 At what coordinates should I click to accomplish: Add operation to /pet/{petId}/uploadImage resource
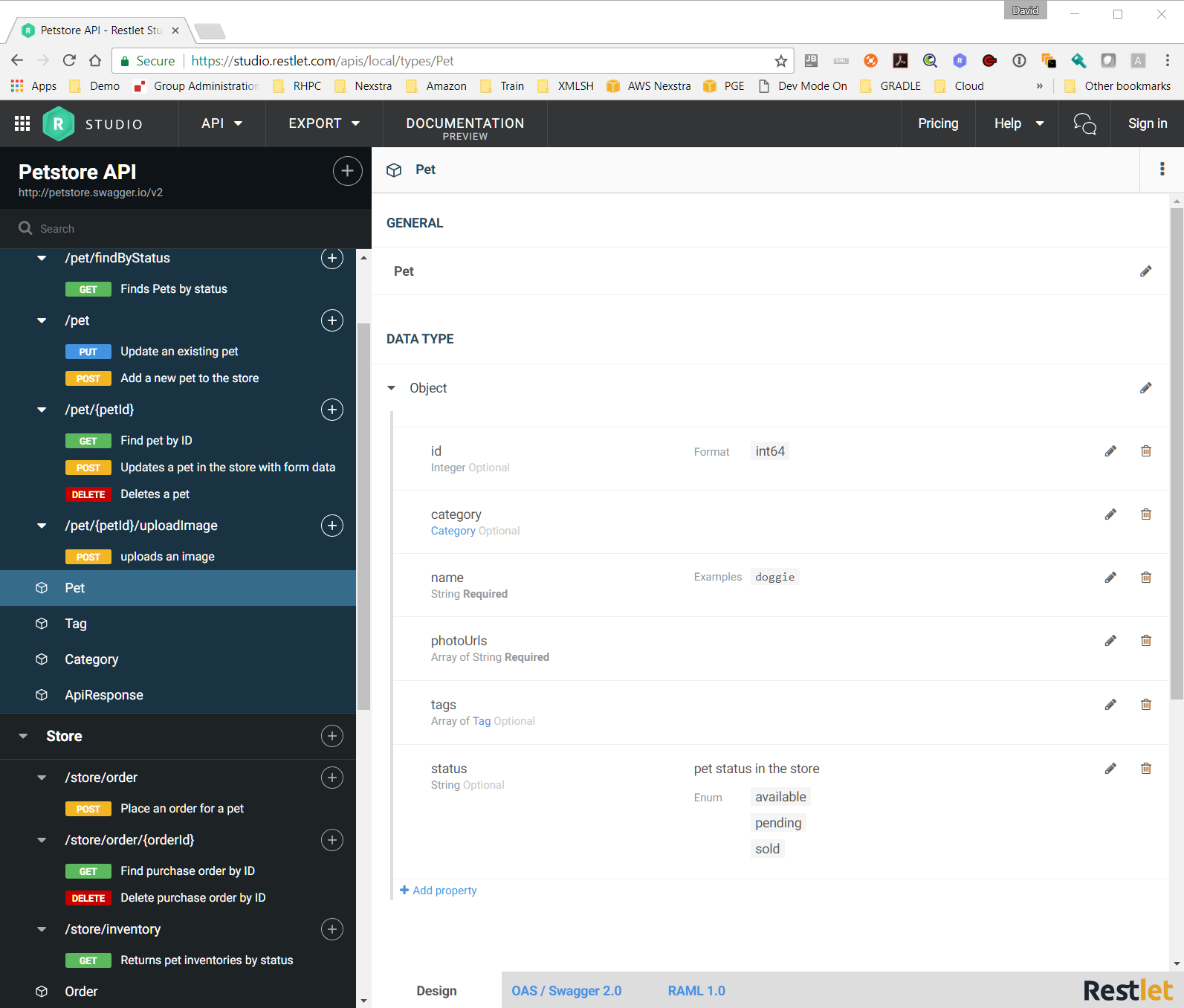point(332,526)
